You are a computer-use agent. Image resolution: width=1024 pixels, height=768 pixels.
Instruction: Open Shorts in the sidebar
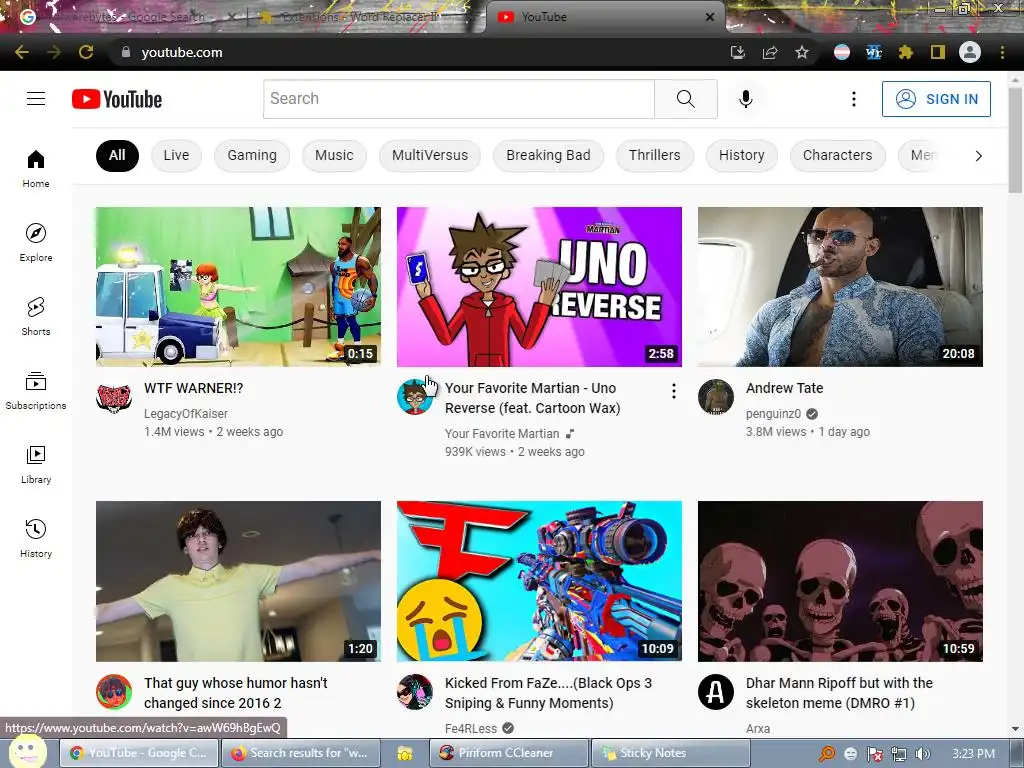36,316
